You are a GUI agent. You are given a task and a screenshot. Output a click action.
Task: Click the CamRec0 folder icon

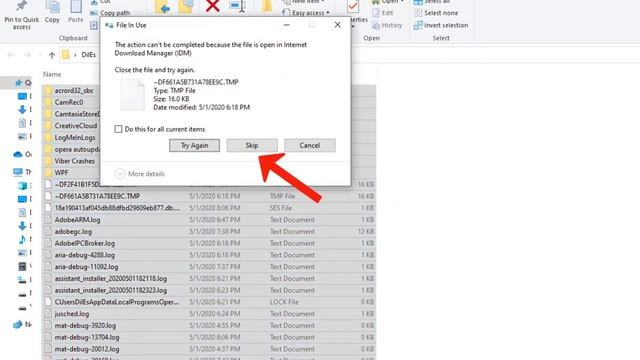48,102
